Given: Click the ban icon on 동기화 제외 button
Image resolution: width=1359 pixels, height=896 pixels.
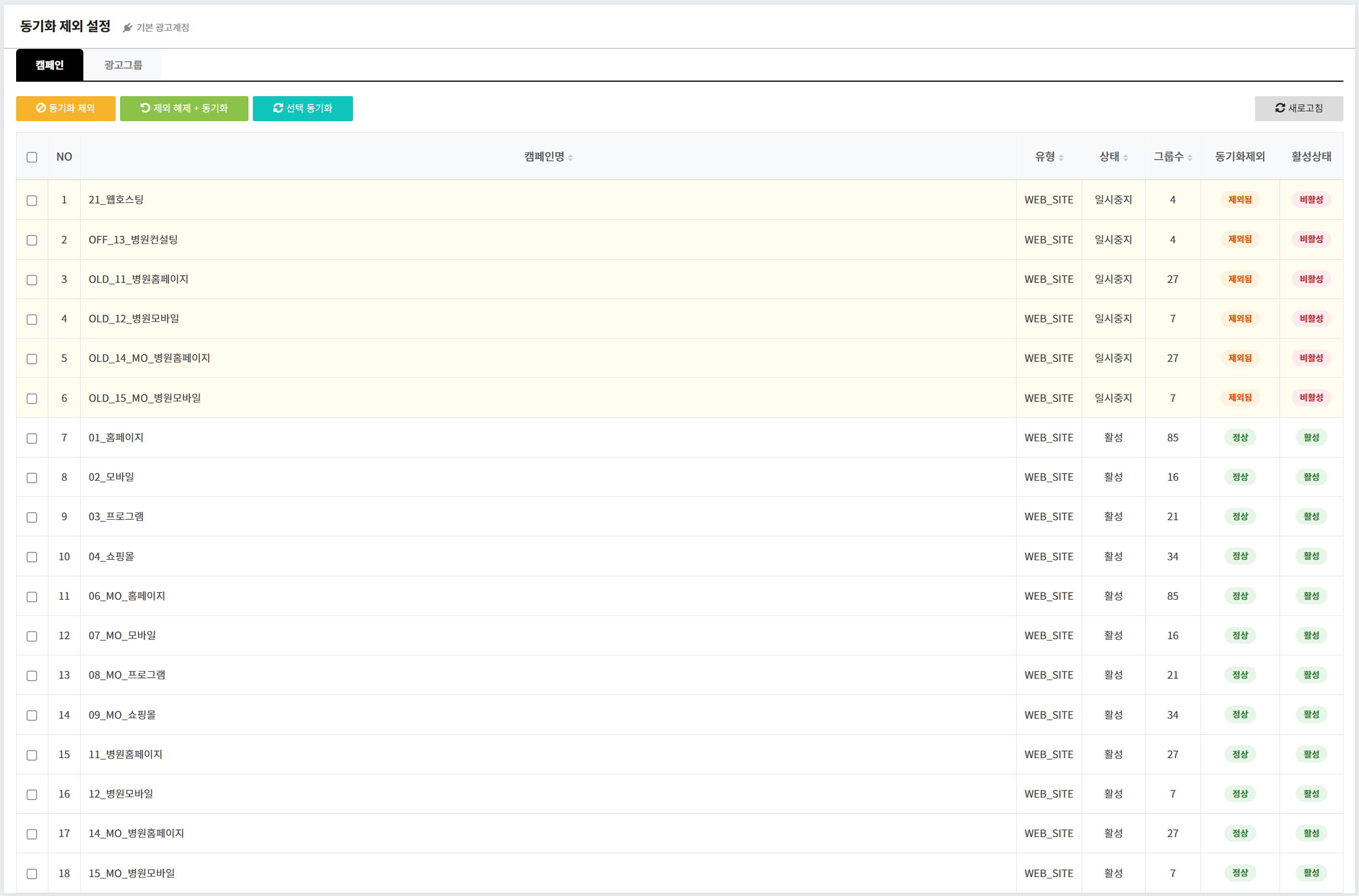Looking at the screenshot, I should (41, 108).
